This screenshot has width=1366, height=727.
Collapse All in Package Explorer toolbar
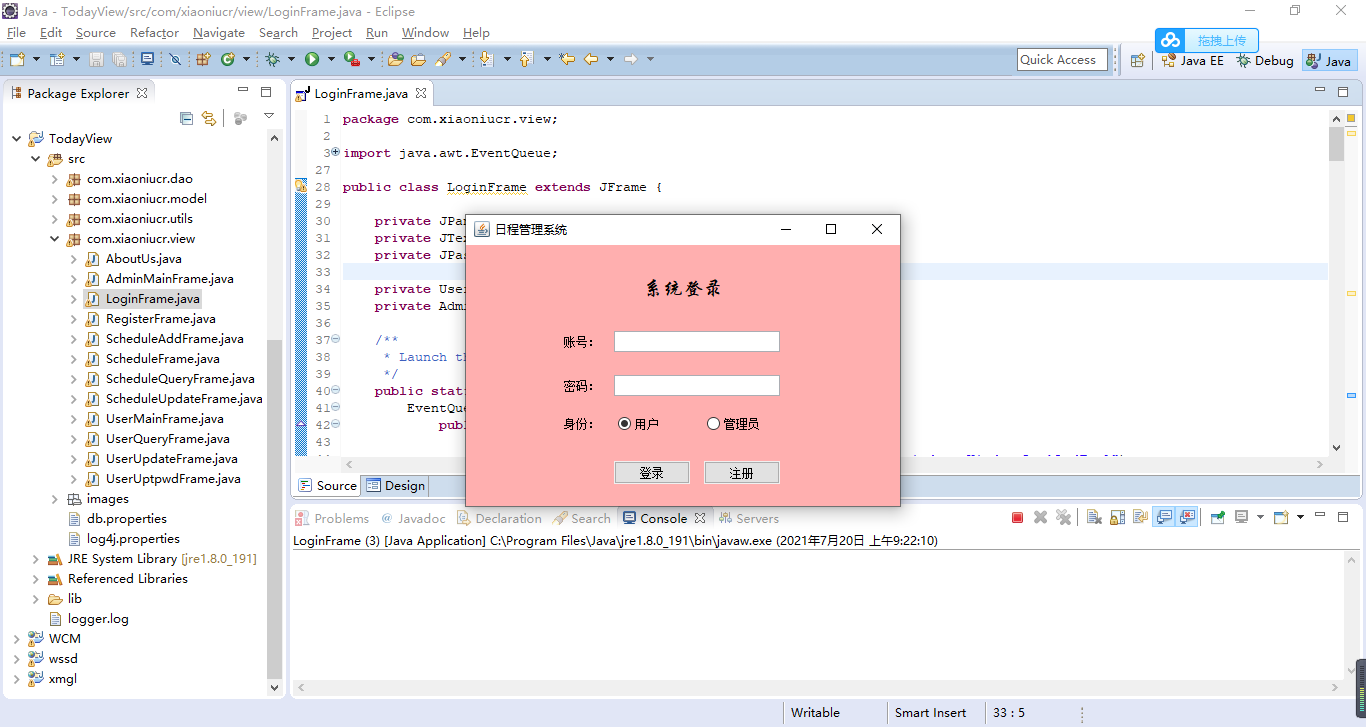click(186, 118)
